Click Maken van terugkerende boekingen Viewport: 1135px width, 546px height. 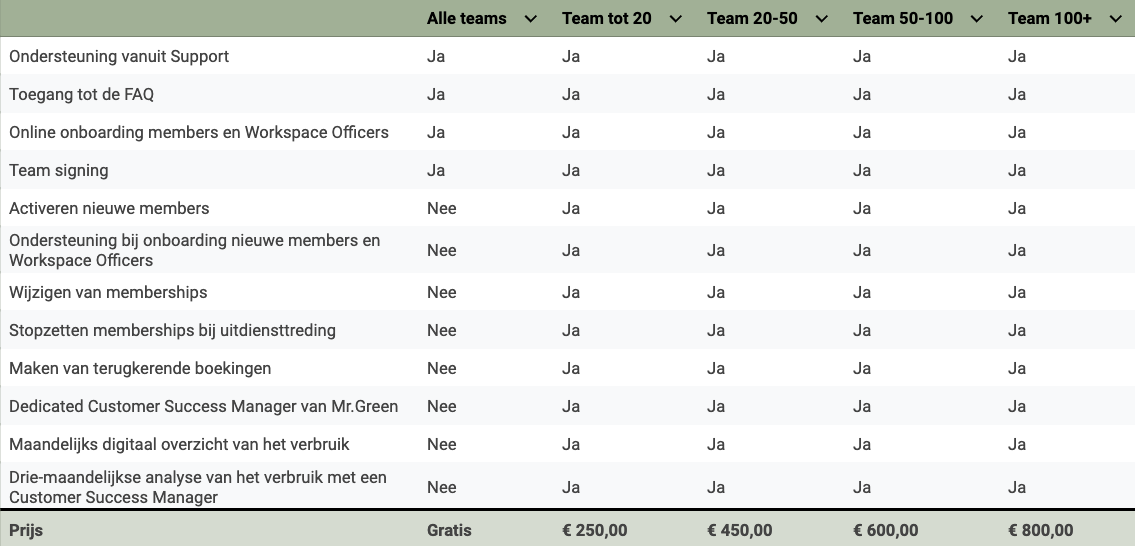tap(140, 369)
